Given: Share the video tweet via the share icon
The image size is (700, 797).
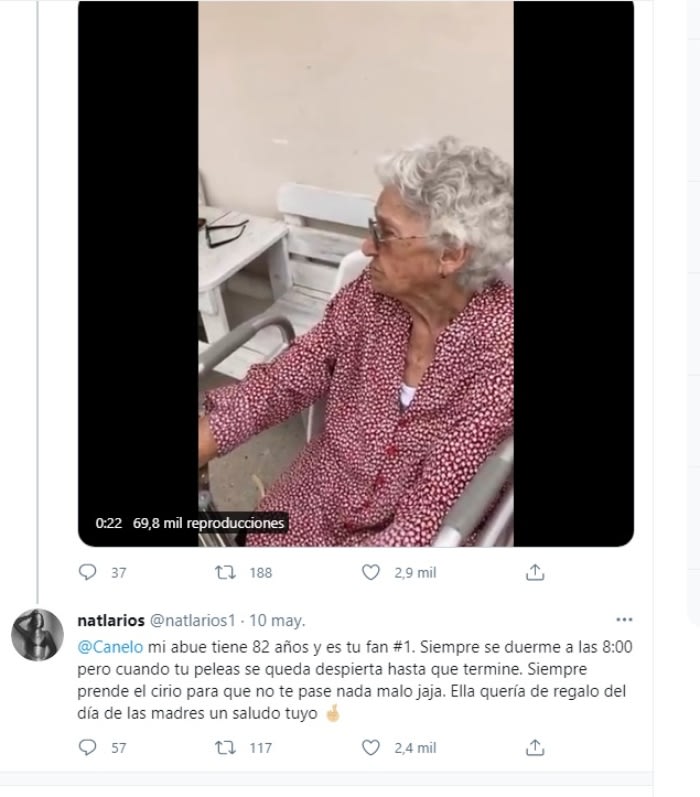Looking at the screenshot, I should point(535,572).
